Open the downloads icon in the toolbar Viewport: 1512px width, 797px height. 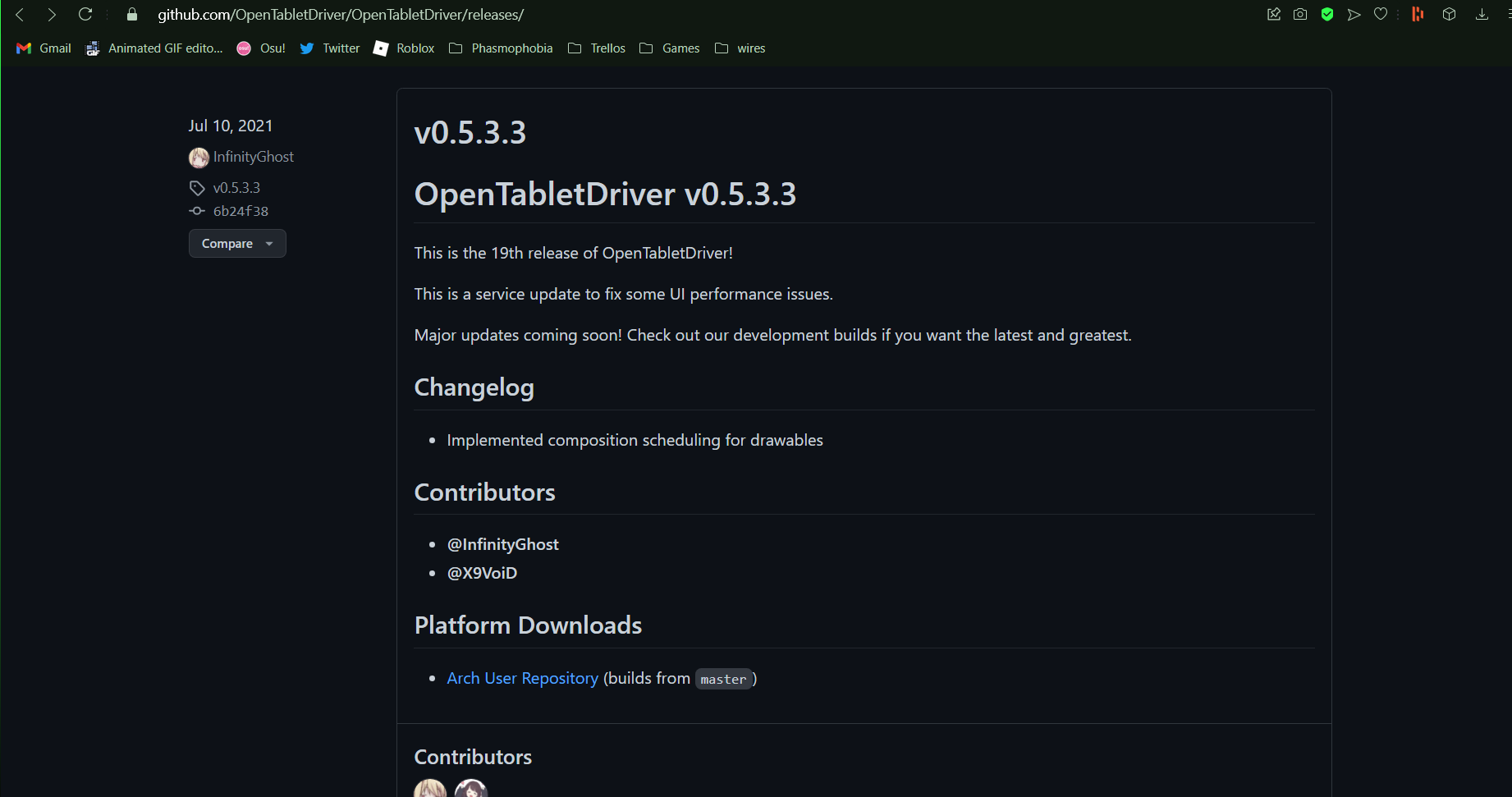[1482, 14]
